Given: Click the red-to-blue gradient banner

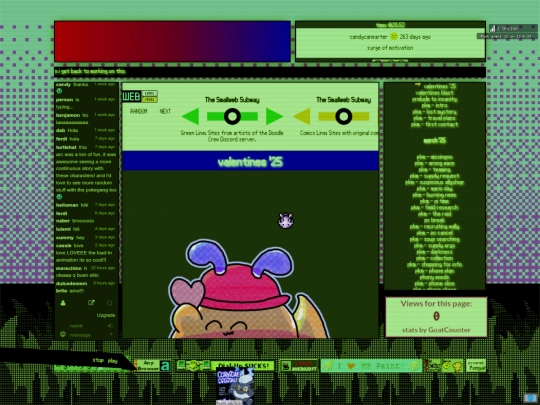Looking at the screenshot, I should pos(172,41).
